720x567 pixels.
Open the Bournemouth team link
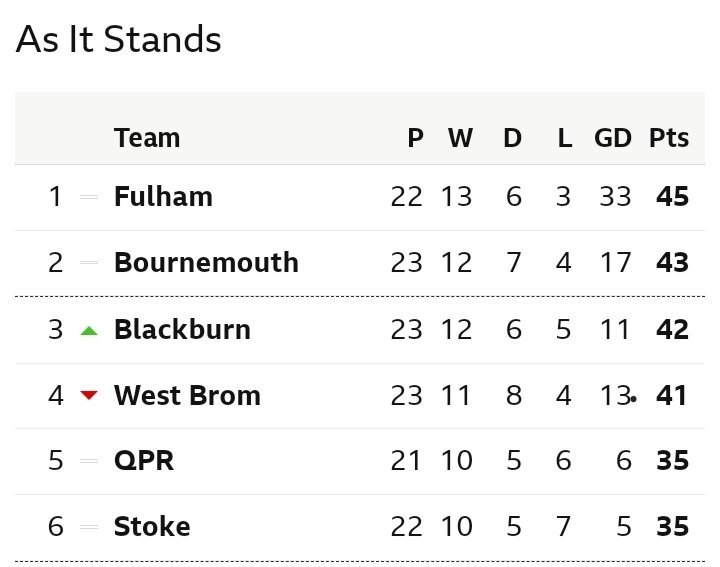pyautogui.click(x=206, y=263)
